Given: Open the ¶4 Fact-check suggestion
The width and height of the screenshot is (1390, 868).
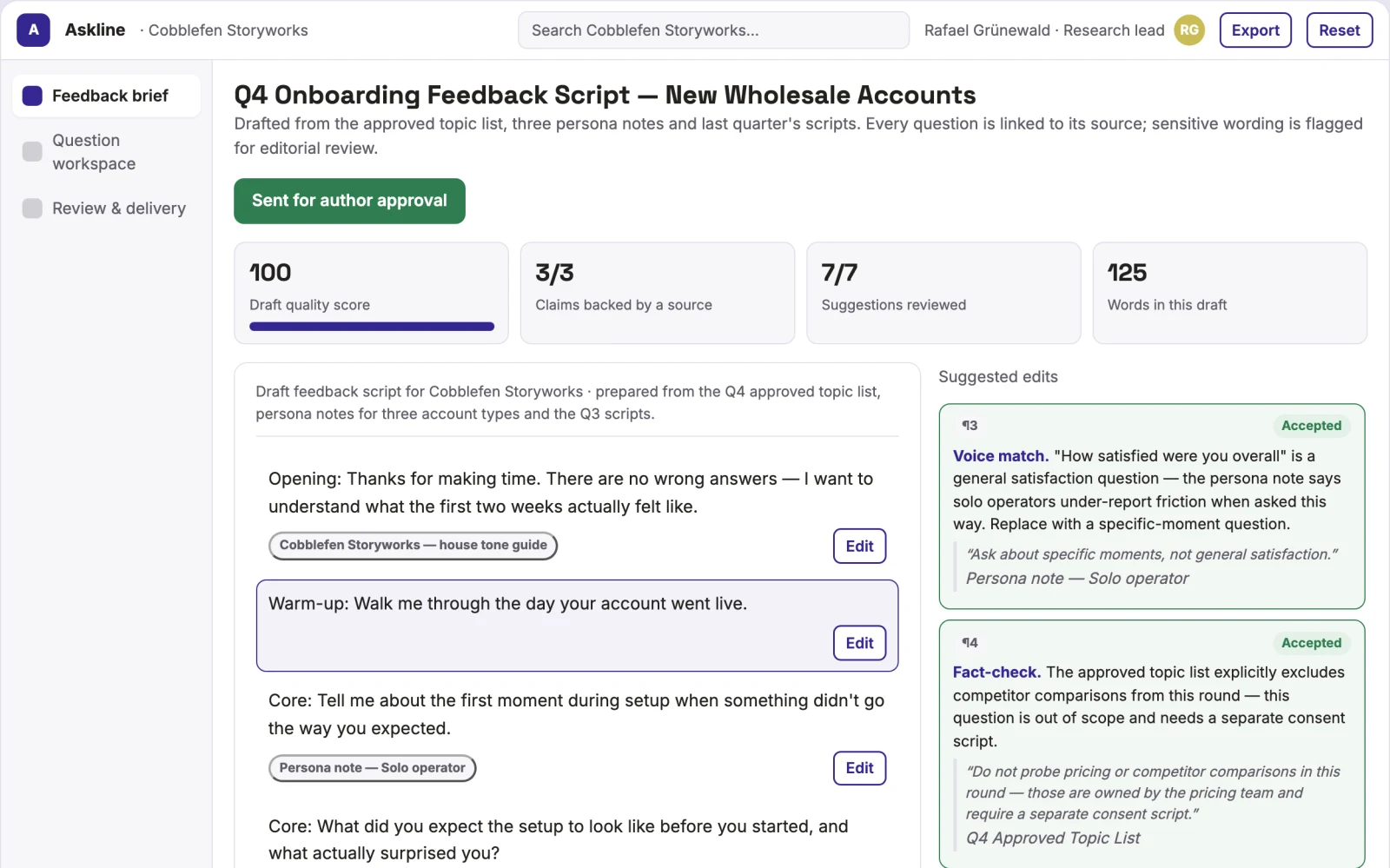Looking at the screenshot, I should tap(1152, 744).
